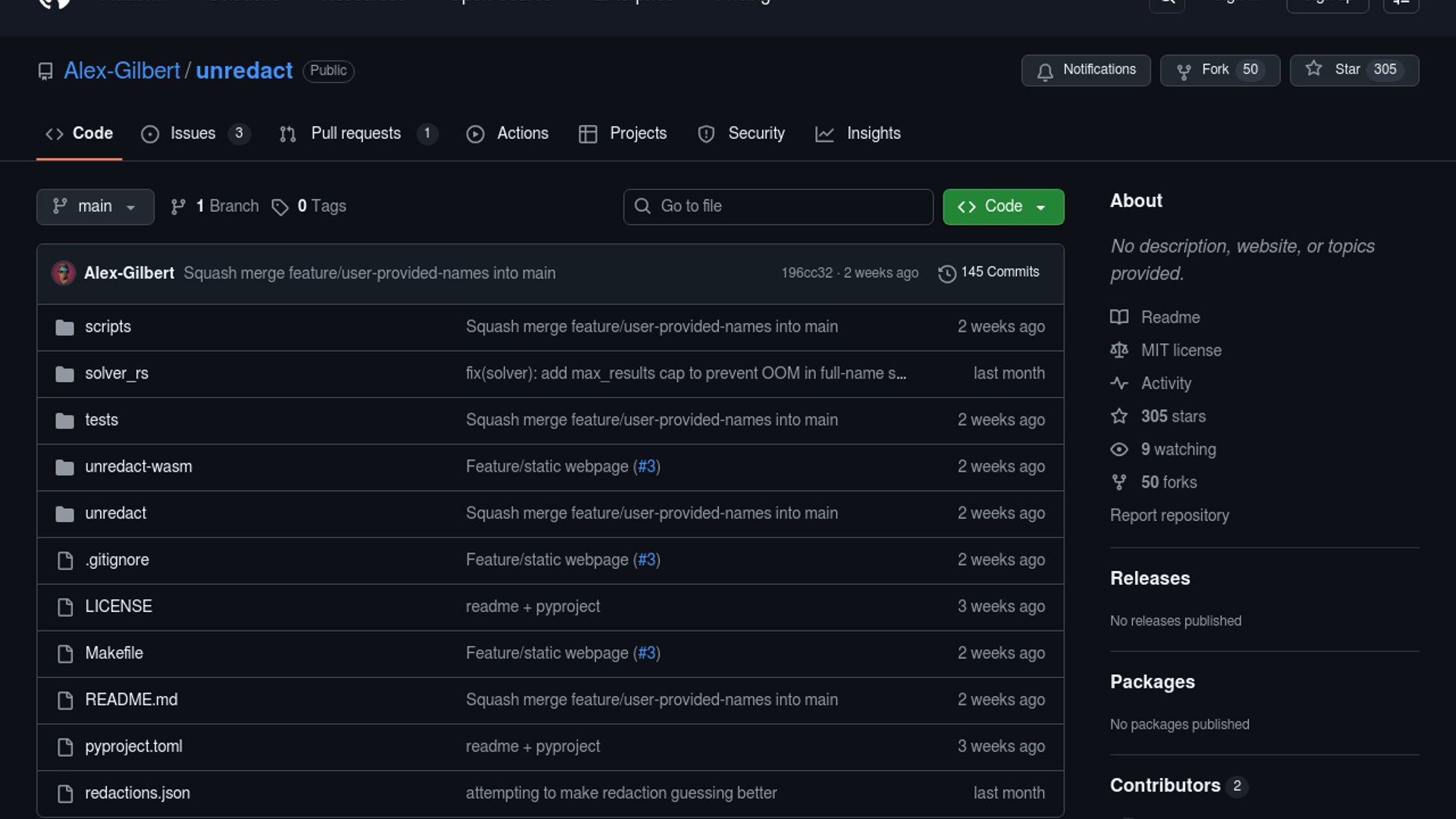1456x819 pixels.
Task: Click the MIT license scale icon
Action: tap(1119, 350)
